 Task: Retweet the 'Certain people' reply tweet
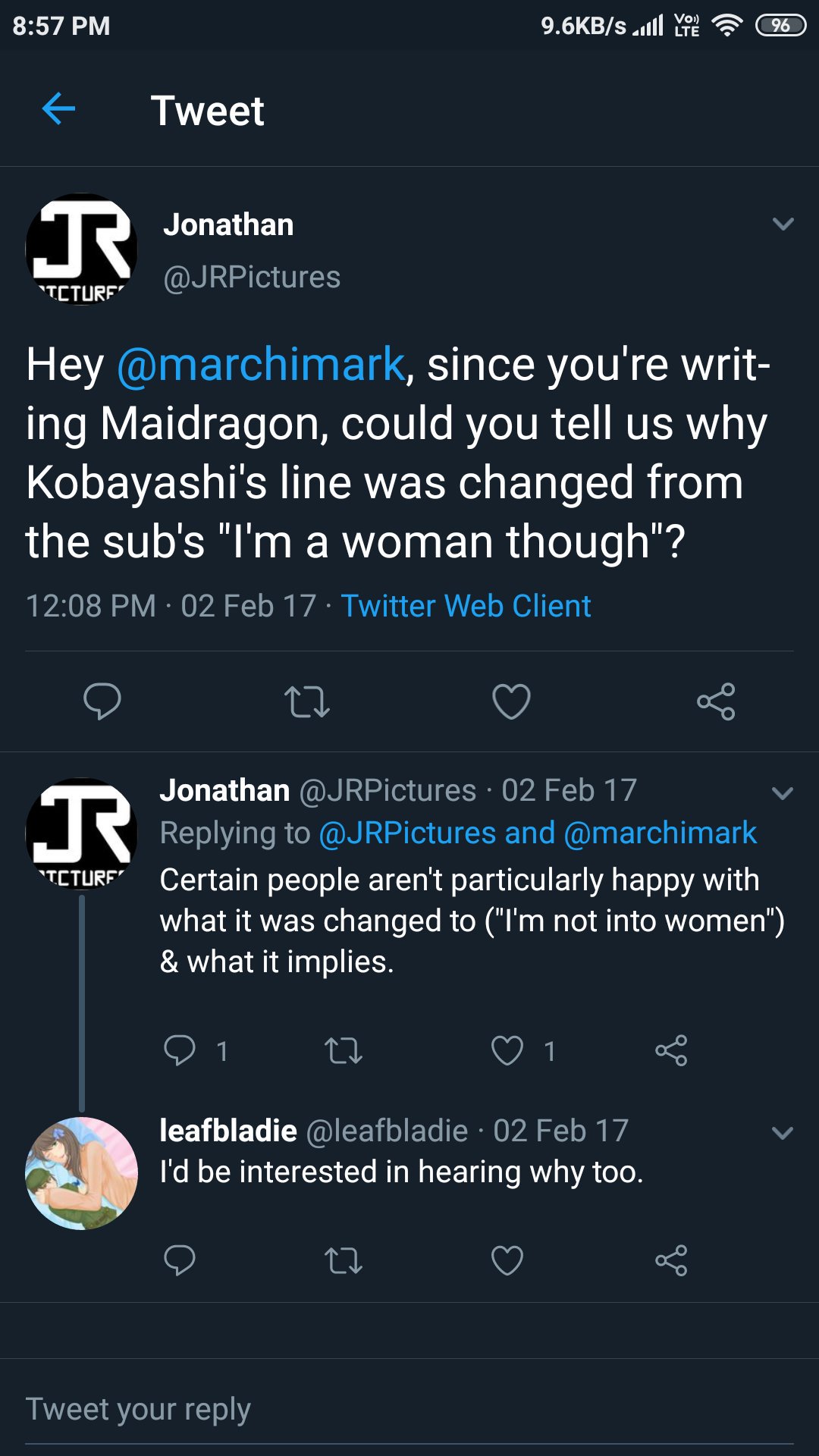[x=344, y=1050]
